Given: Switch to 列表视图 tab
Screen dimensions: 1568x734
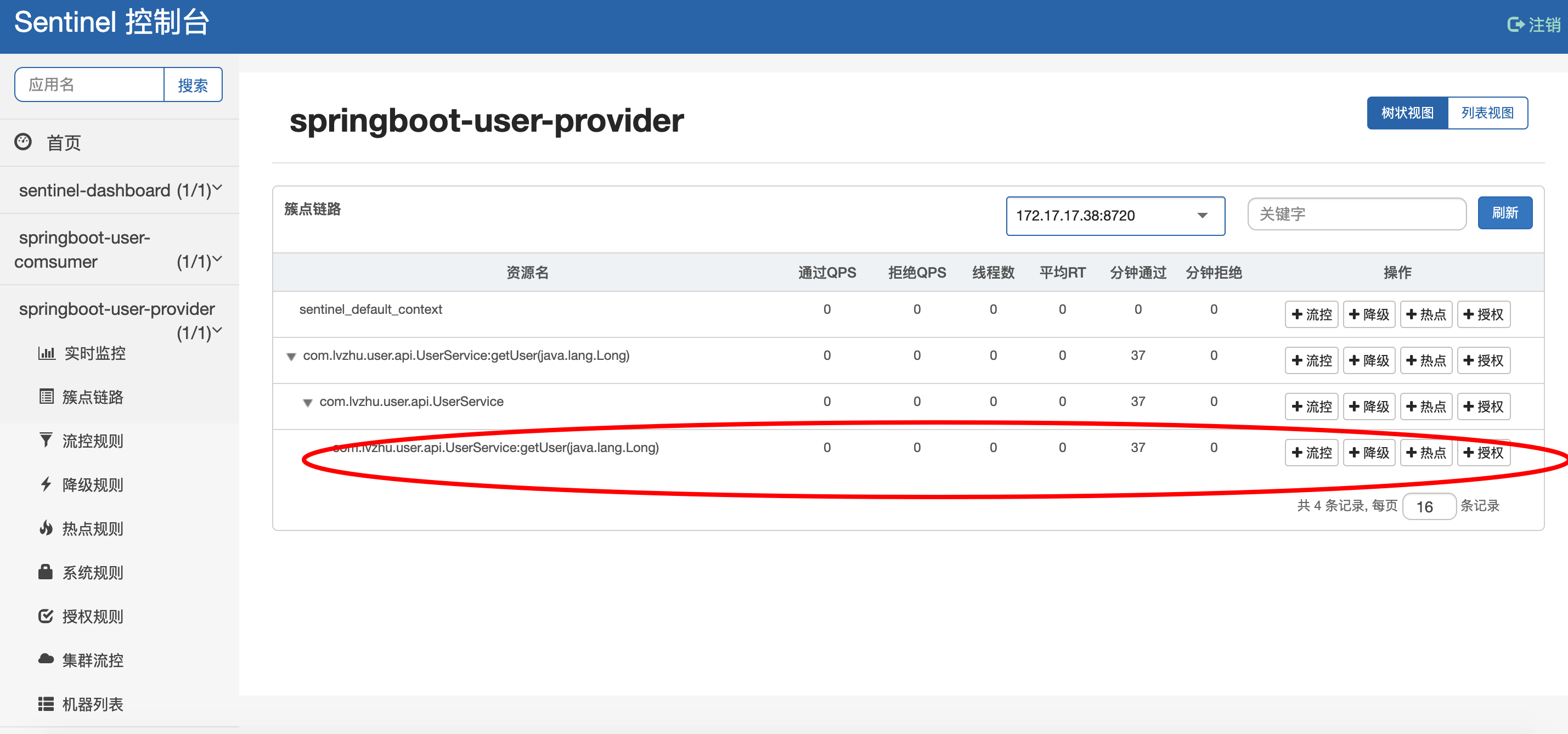Looking at the screenshot, I should coord(1488,112).
